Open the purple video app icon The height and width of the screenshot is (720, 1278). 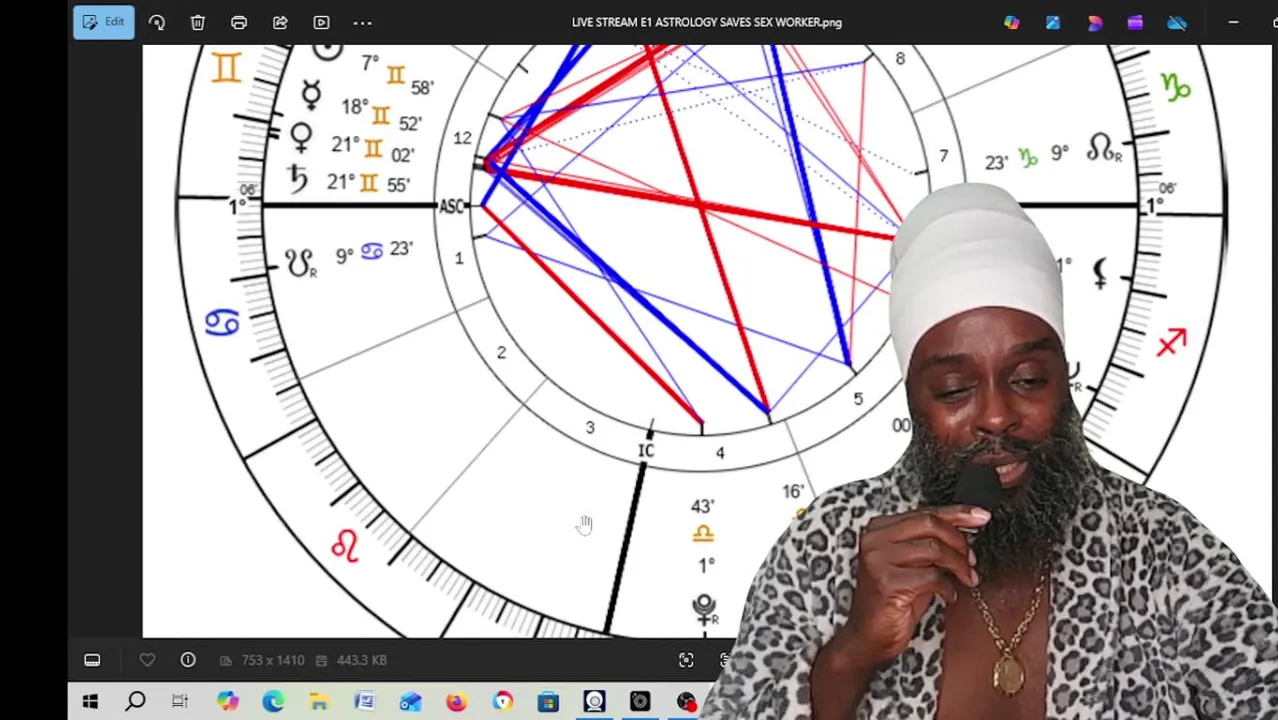coord(1135,22)
